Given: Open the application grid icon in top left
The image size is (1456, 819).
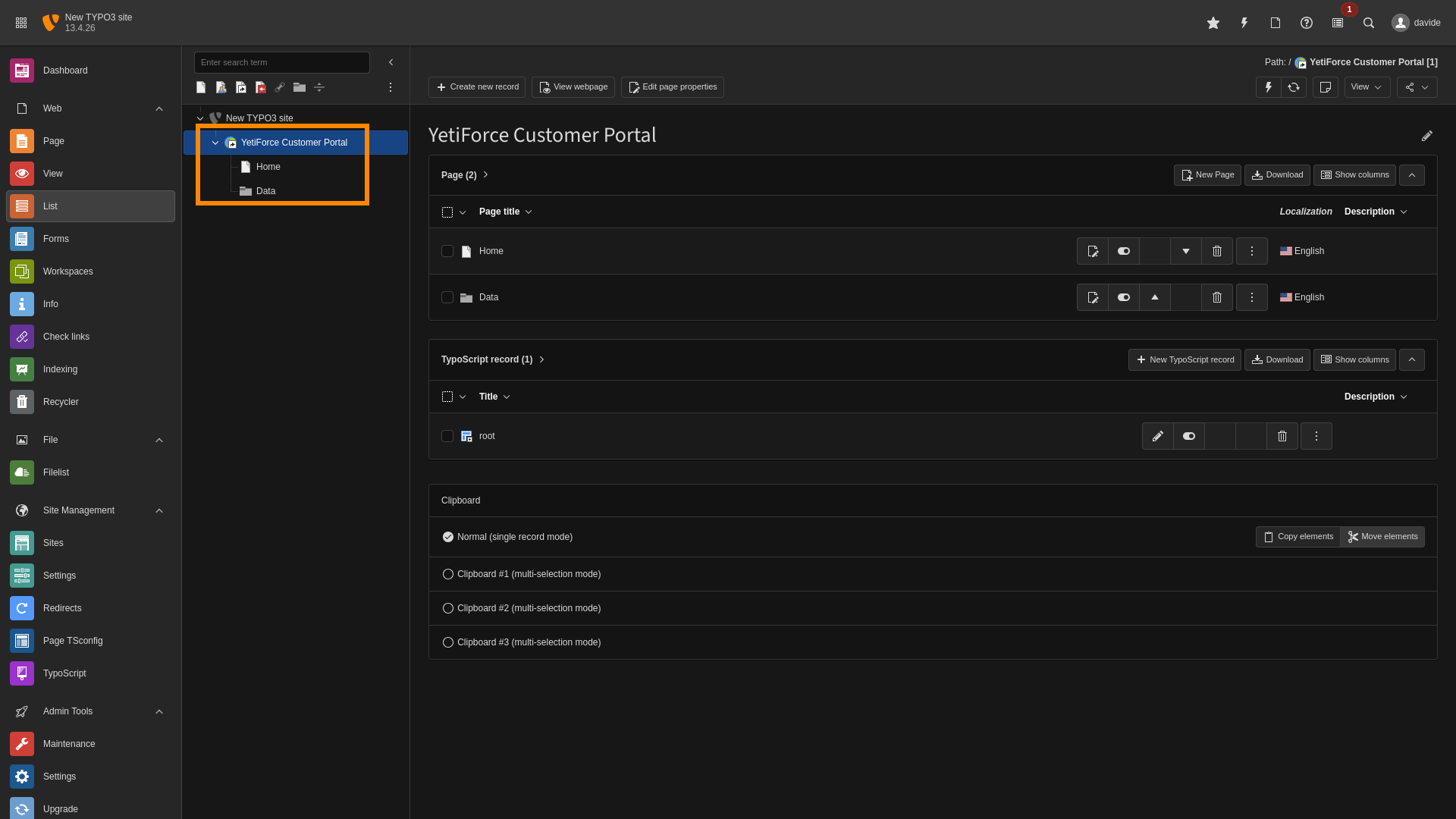Looking at the screenshot, I should (21, 23).
